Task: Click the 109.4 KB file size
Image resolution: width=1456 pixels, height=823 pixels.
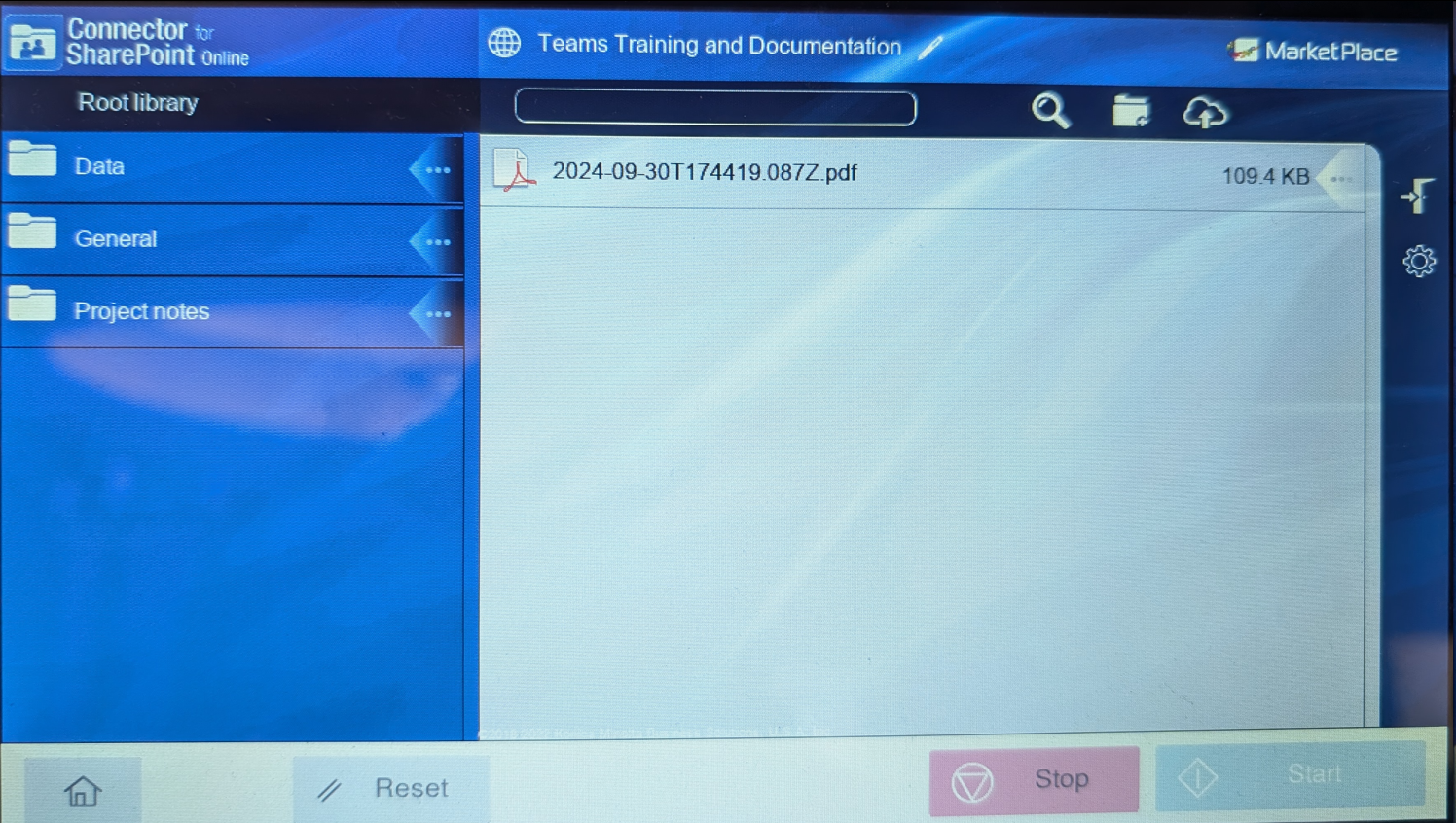Action: 1265,176
